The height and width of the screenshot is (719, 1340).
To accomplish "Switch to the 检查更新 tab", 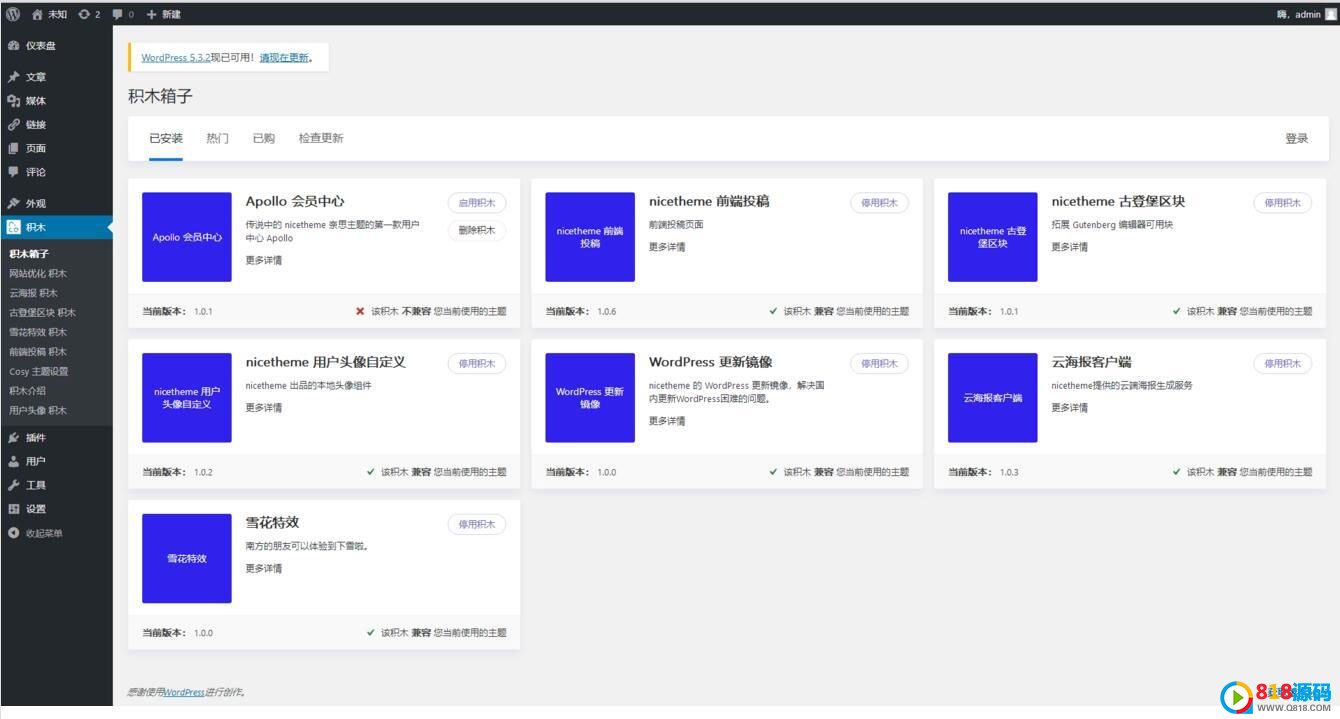I will [x=321, y=138].
